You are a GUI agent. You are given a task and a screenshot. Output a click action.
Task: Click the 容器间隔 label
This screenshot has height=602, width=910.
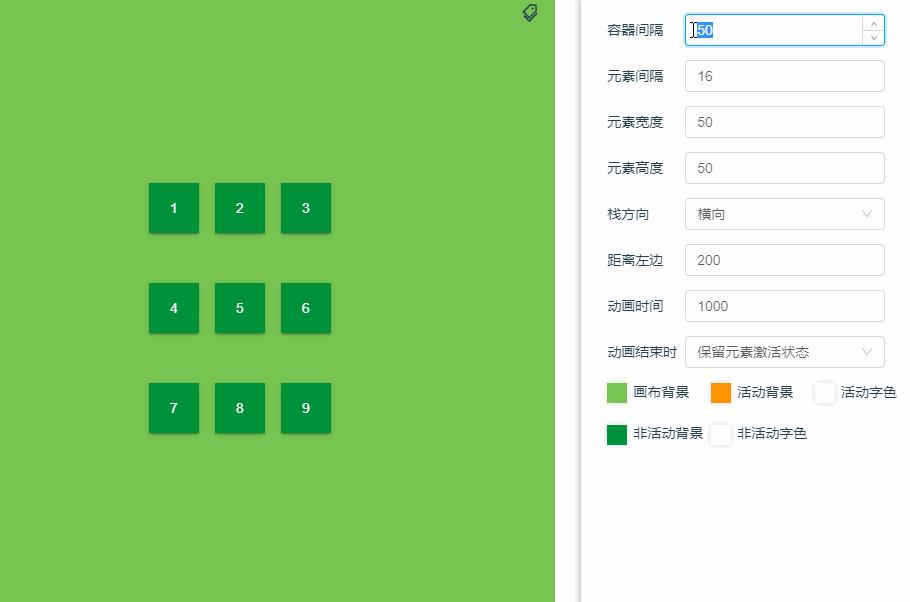(x=635, y=30)
